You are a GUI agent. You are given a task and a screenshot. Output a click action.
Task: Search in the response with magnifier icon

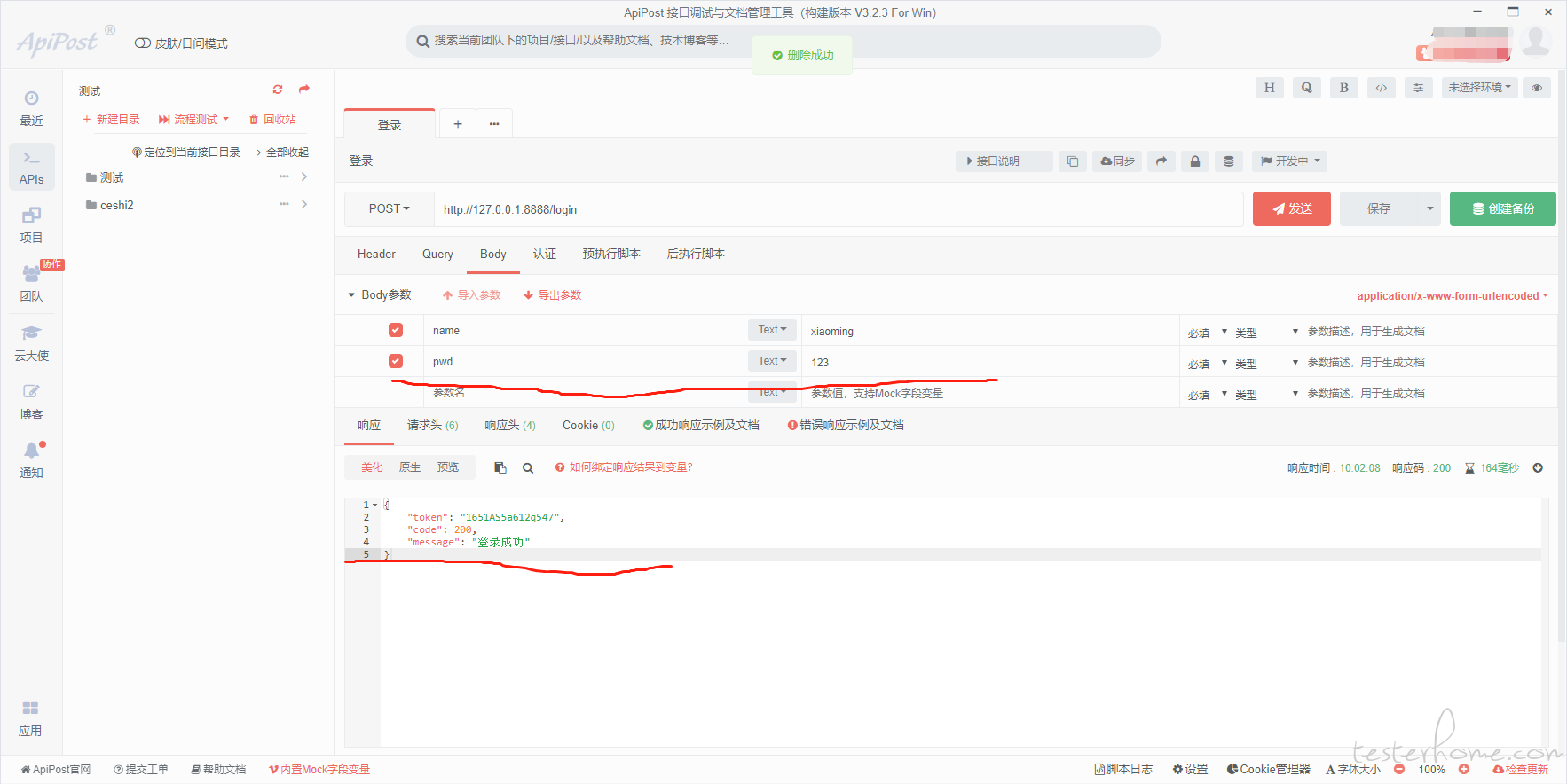click(528, 468)
